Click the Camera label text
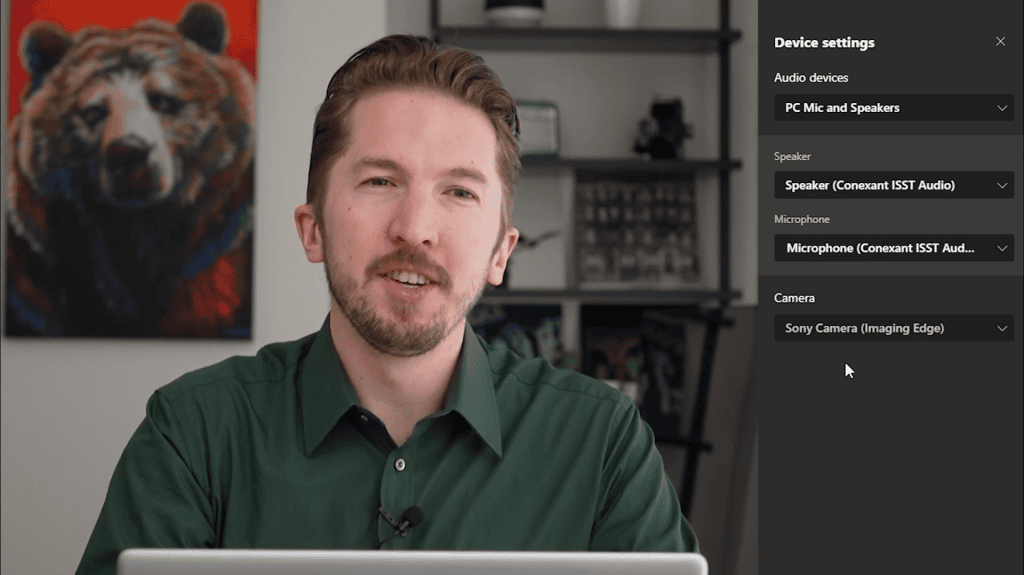 [794, 298]
